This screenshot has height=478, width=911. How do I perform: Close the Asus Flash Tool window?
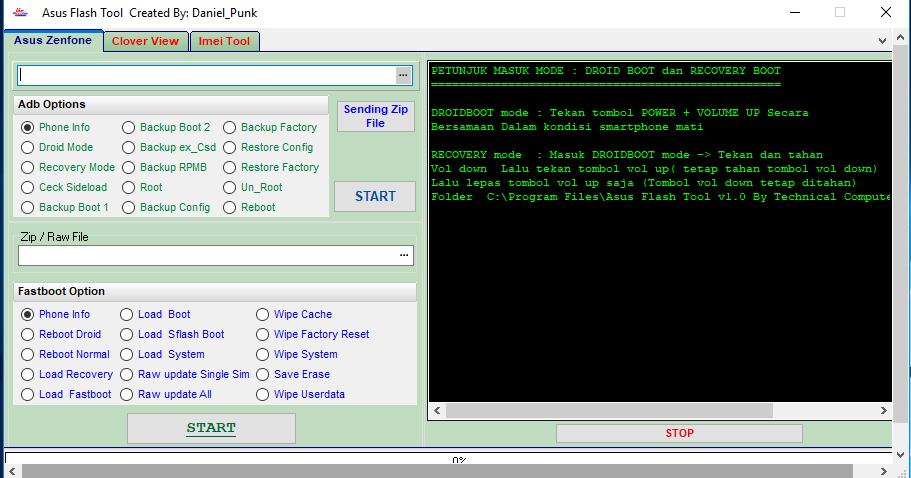coord(885,12)
